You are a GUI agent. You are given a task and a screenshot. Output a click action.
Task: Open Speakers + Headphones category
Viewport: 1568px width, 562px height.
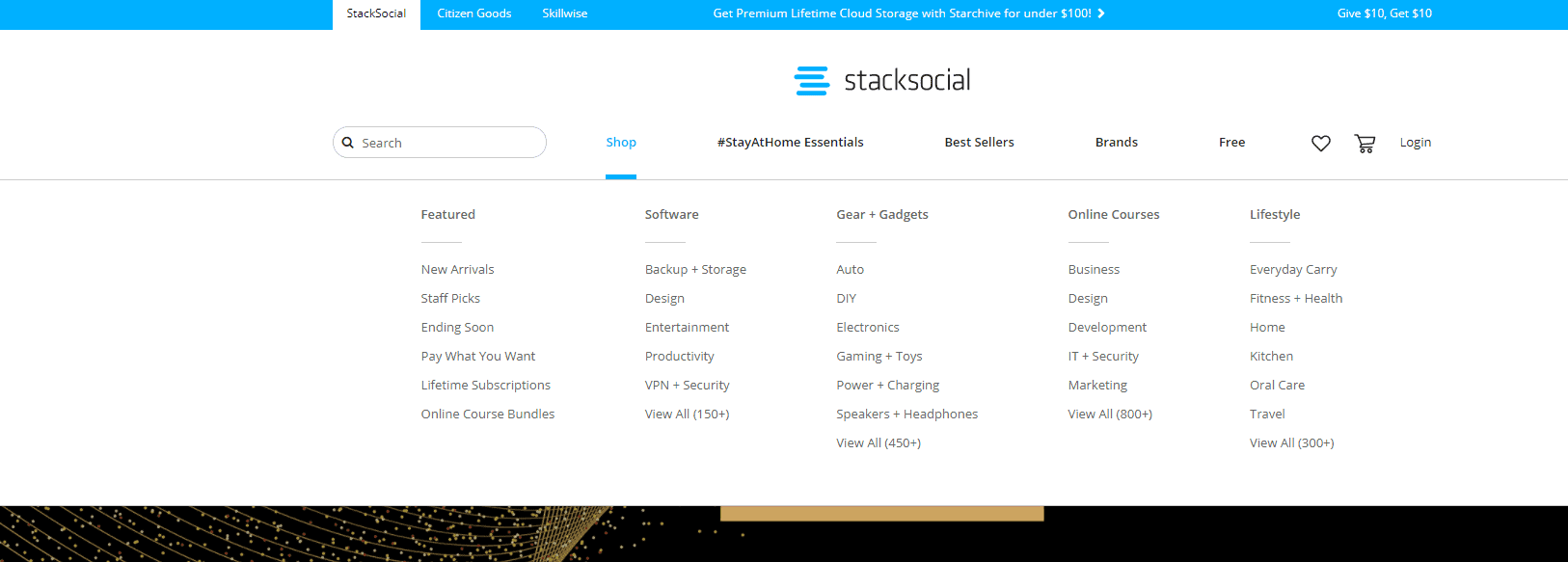tap(906, 414)
